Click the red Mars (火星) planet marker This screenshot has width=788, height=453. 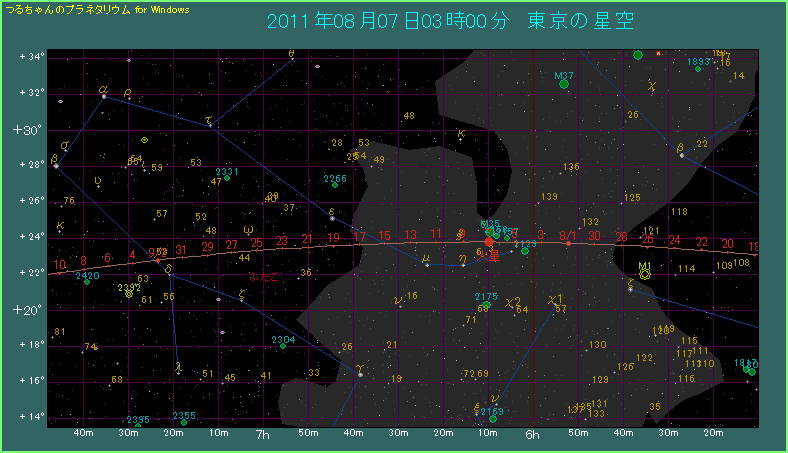pyautogui.click(x=489, y=242)
